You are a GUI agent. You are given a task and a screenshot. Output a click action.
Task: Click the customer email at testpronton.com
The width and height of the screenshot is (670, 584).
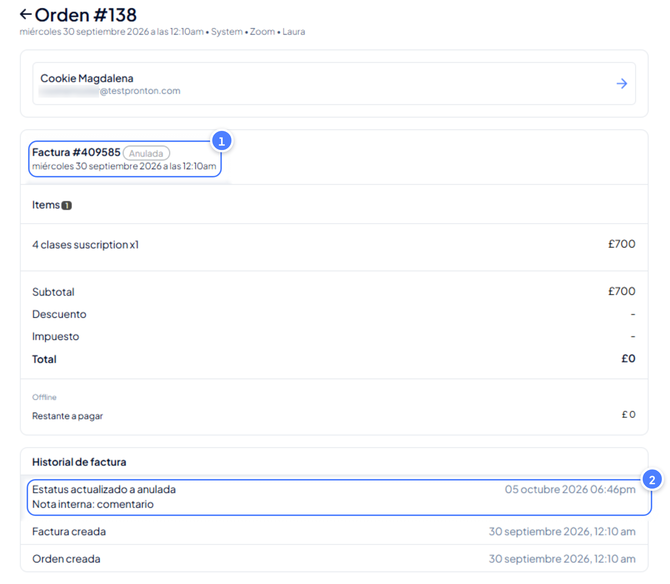[109, 91]
